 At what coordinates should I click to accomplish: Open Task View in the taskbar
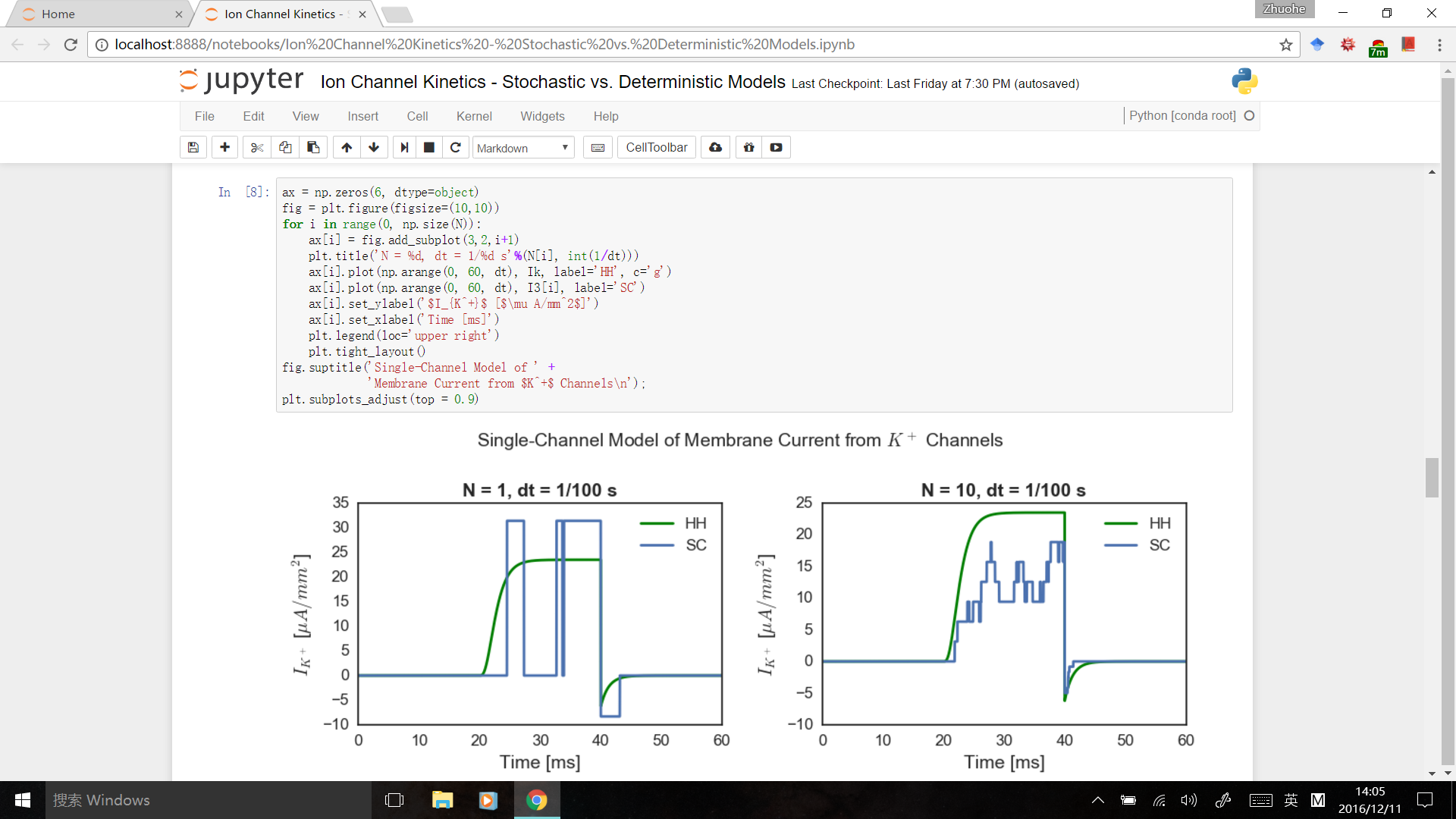(x=394, y=800)
